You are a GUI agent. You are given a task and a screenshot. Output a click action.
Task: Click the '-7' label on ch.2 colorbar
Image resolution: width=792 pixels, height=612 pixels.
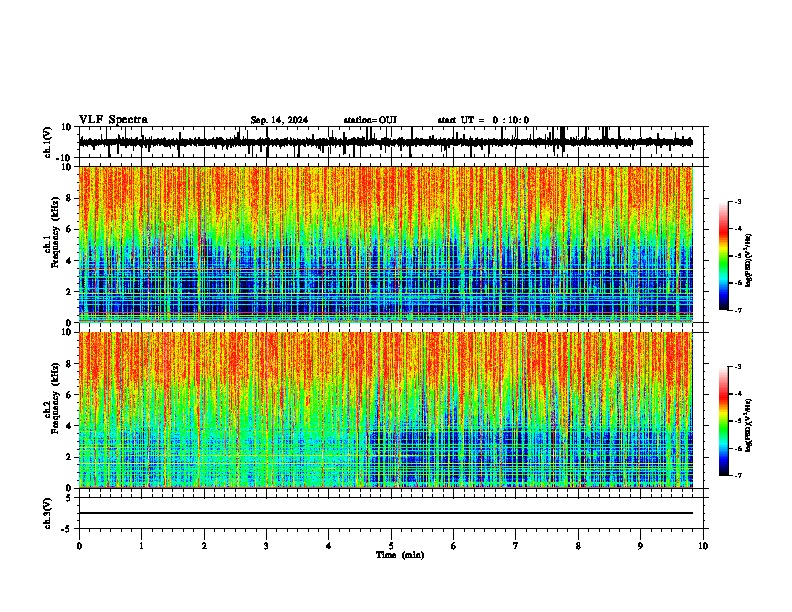coord(737,476)
